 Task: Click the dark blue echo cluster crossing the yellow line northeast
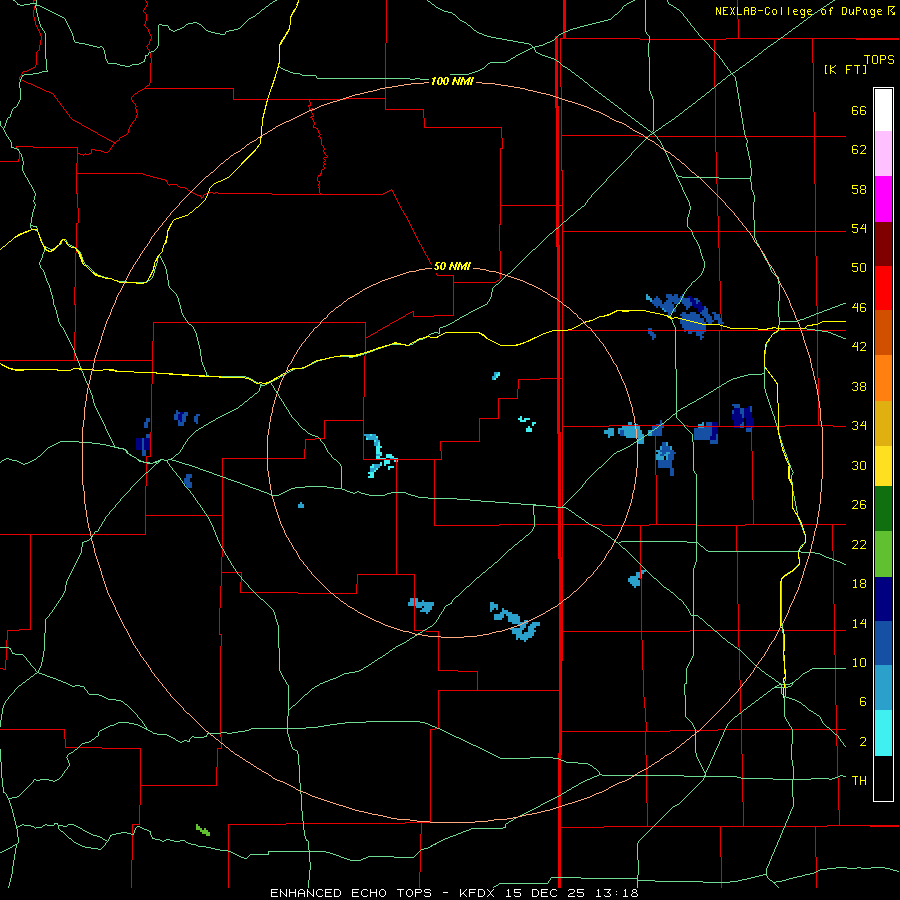click(684, 315)
